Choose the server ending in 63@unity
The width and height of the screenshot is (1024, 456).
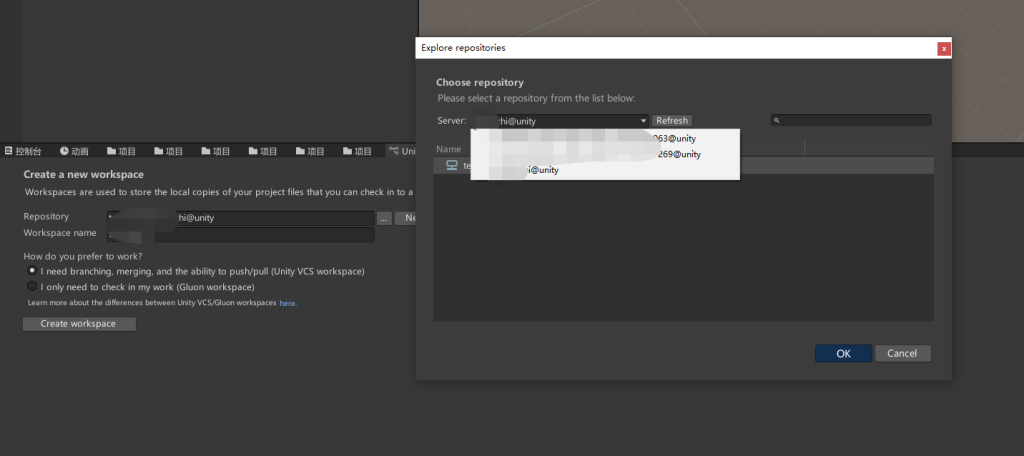point(672,138)
